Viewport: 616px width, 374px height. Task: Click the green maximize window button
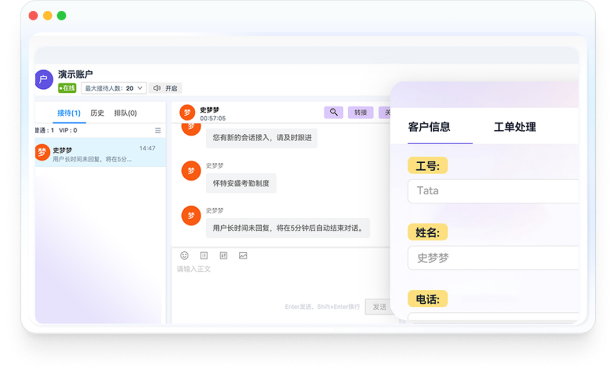coord(62,15)
